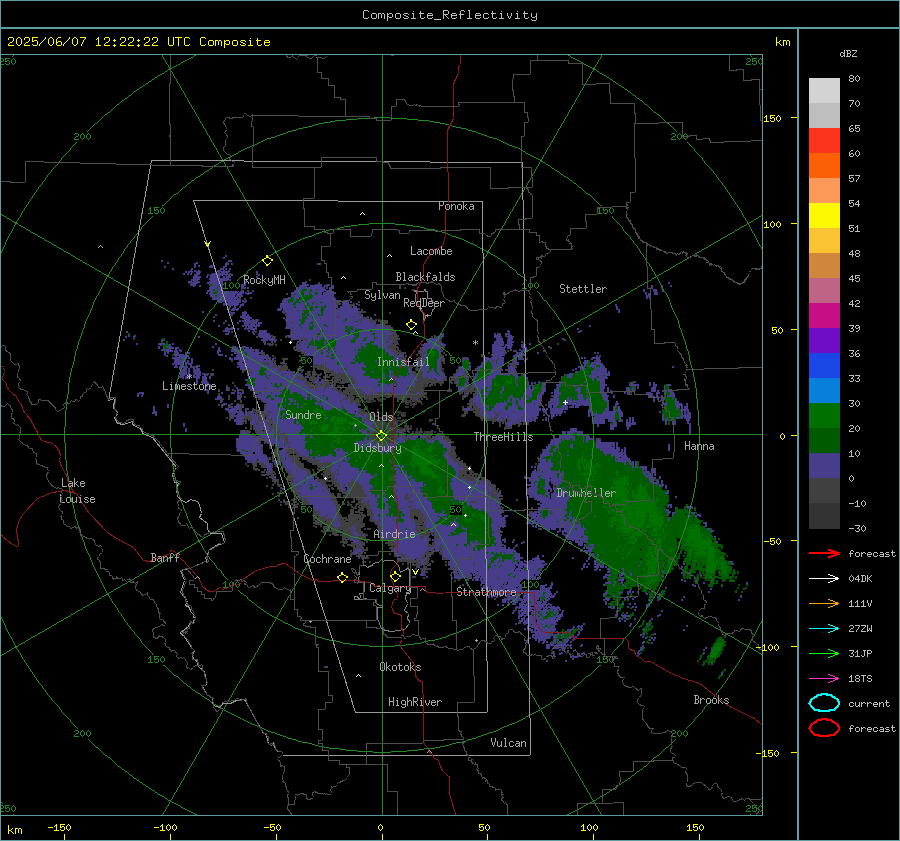This screenshot has width=900, height=841.
Task: Click the Olds city label
Action: coord(381,417)
